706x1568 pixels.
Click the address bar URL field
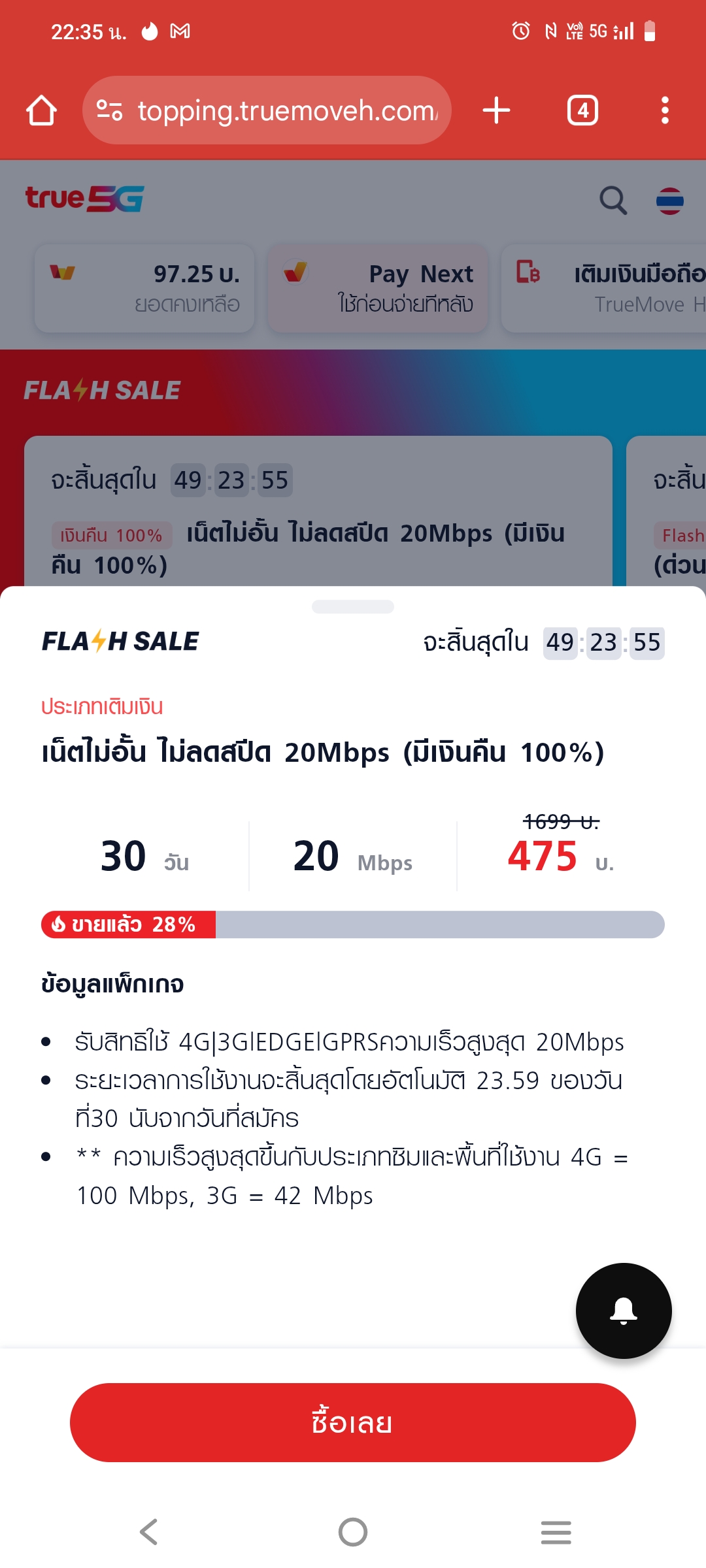[267, 110]
